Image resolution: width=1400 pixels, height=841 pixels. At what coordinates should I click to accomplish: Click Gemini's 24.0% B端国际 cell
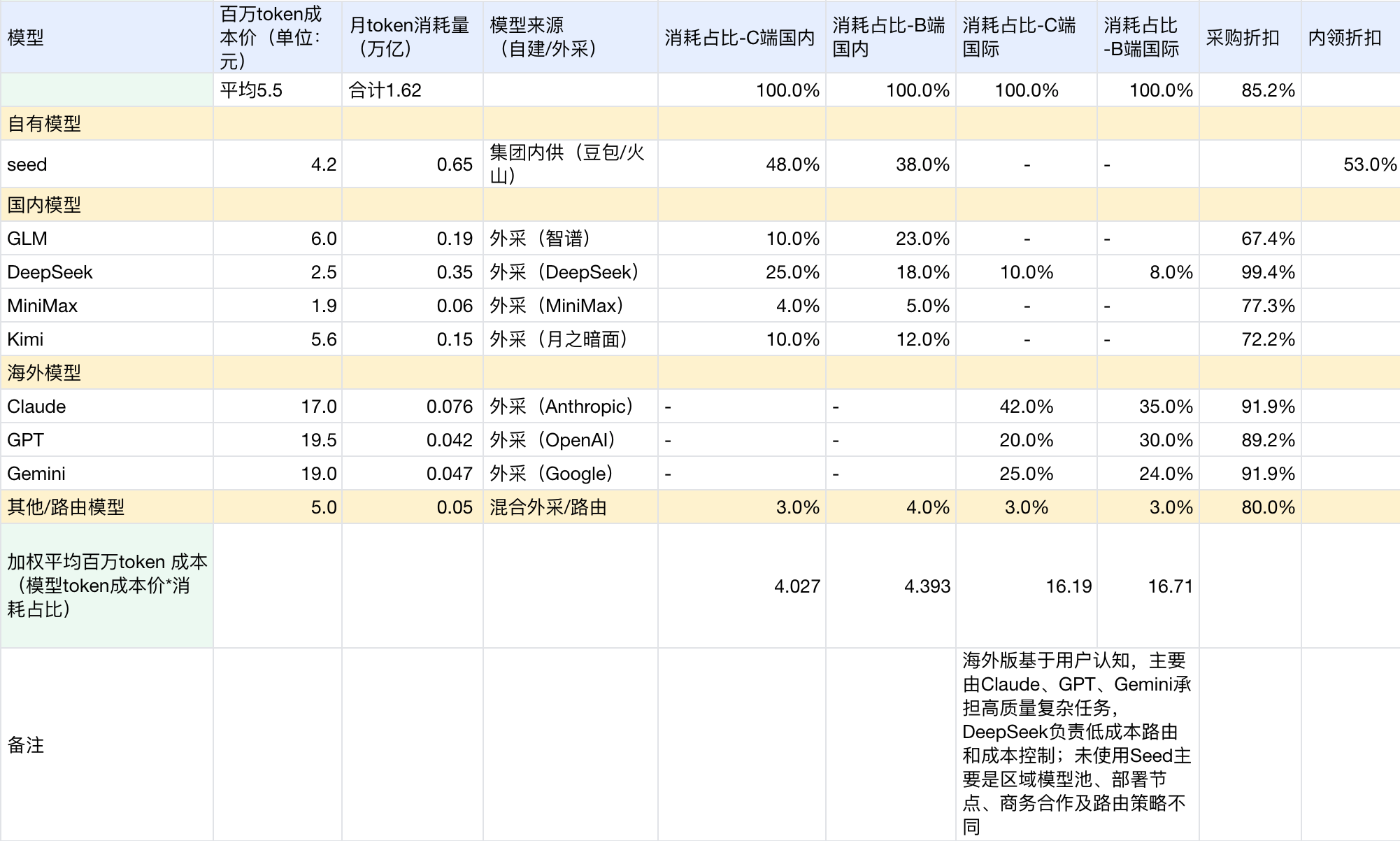coord(1148,474)
